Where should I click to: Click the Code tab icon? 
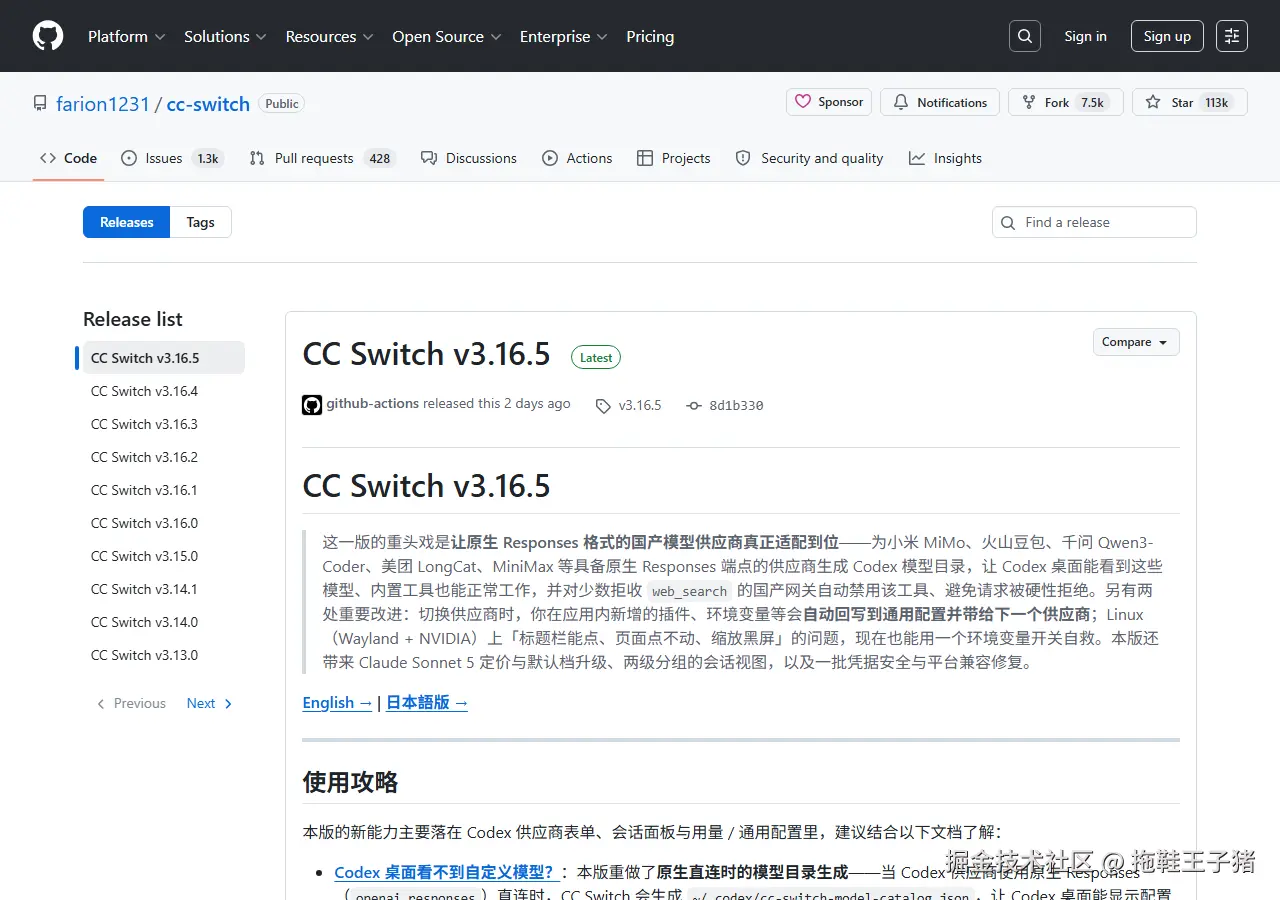pos(48,158)
